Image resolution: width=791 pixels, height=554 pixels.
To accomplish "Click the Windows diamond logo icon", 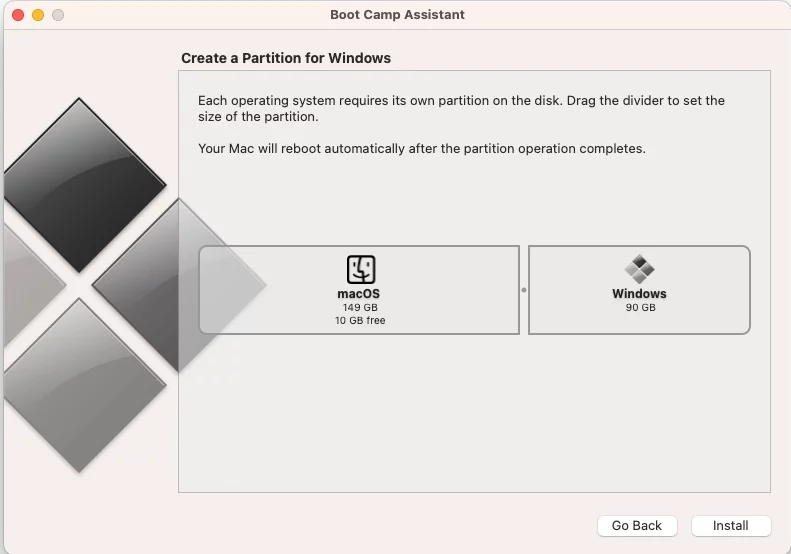I will (x=639, y=269).
